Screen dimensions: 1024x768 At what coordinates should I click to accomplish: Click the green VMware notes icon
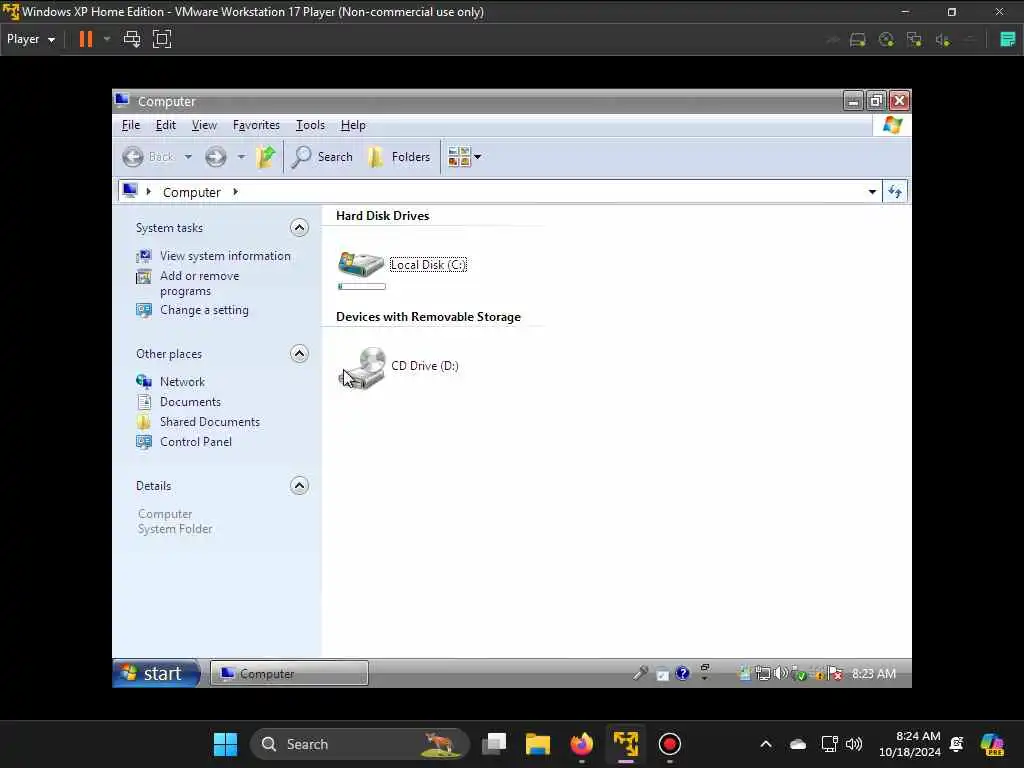pos(1008,39)
